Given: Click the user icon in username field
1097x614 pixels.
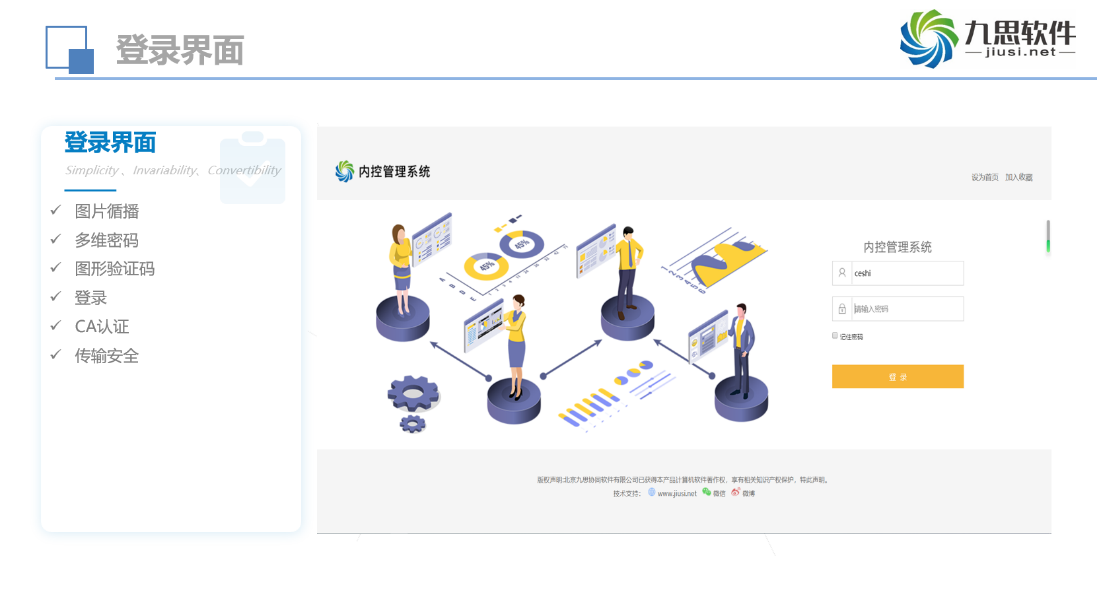Looking at the screenshot, I should point(842,273).
